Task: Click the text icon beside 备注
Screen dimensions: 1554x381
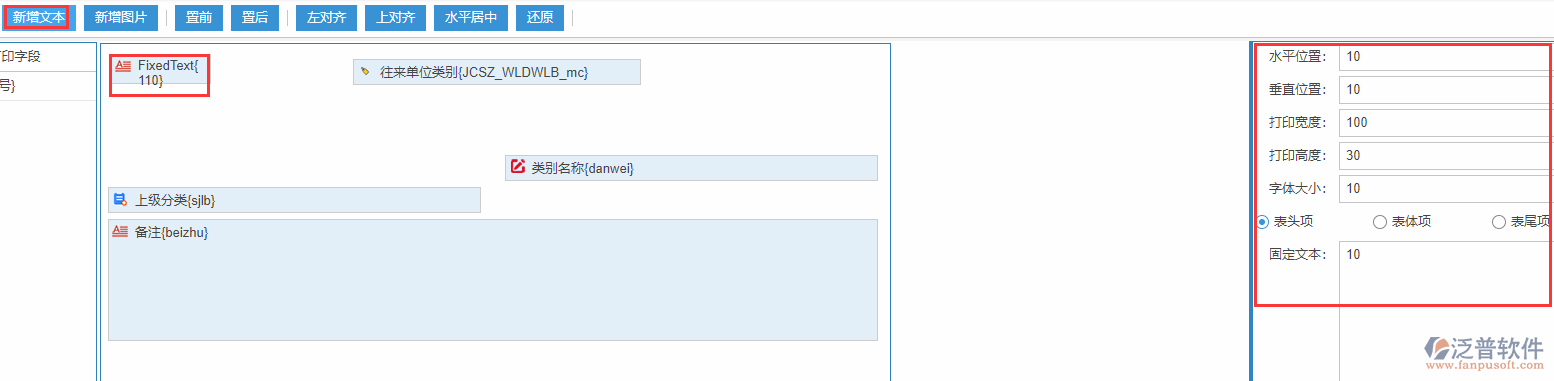Action: (x=120, y=232)
